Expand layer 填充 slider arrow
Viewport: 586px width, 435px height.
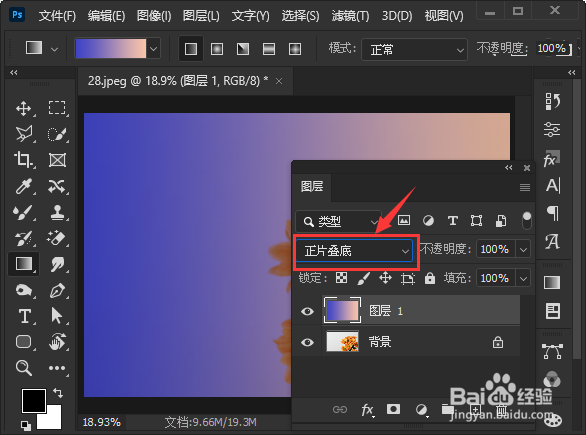click(523, 278)
